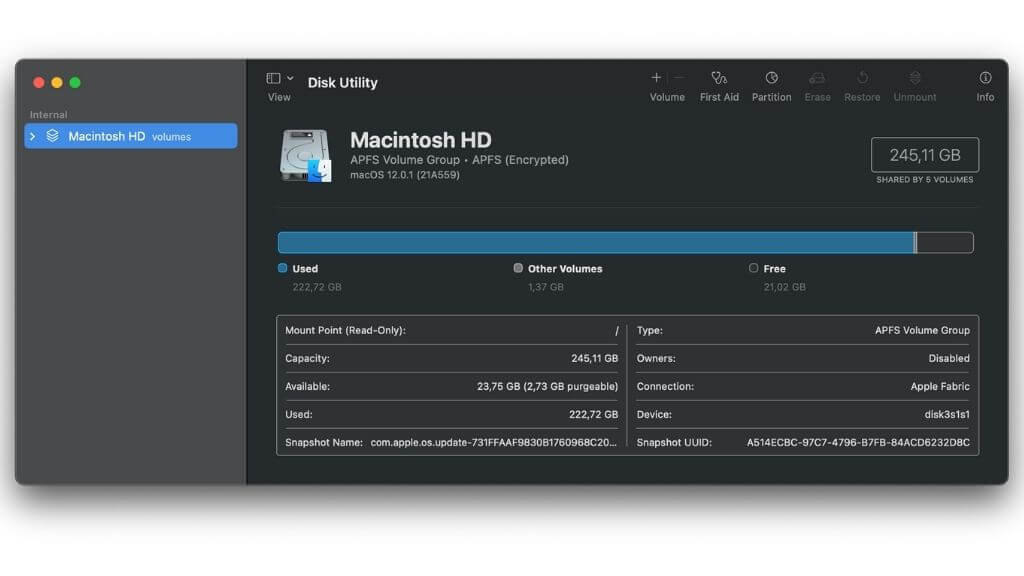Click the blue used-space storage bar
The width and height of the screenshot is (1024, 576).
(x=596, y=242)
